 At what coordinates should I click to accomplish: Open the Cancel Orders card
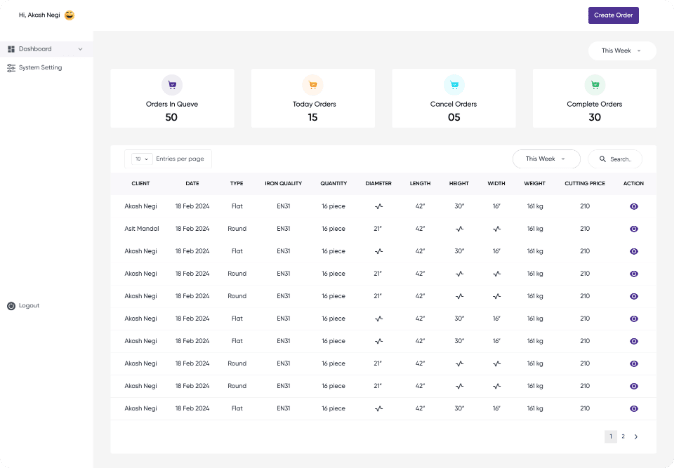coord(454,98)
